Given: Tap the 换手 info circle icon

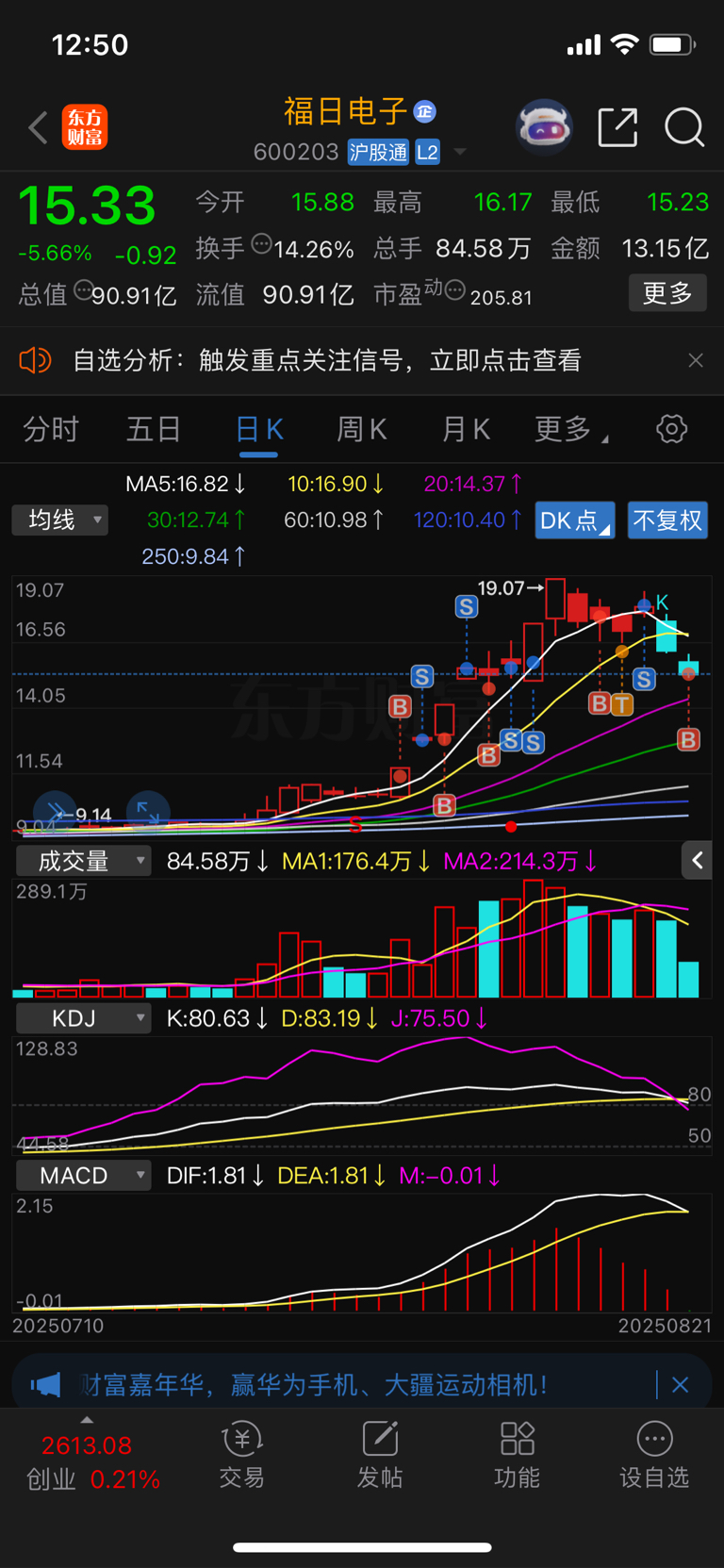Looking at the screenshot, I should (261, 244).
